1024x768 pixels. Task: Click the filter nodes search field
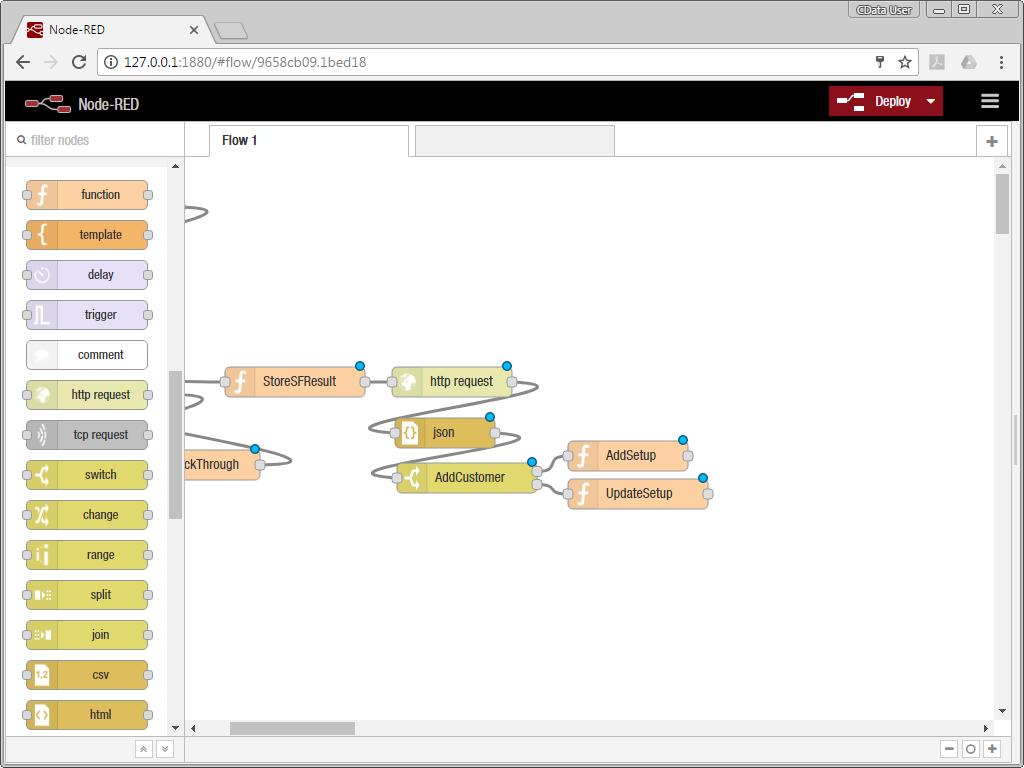[95, 140]
